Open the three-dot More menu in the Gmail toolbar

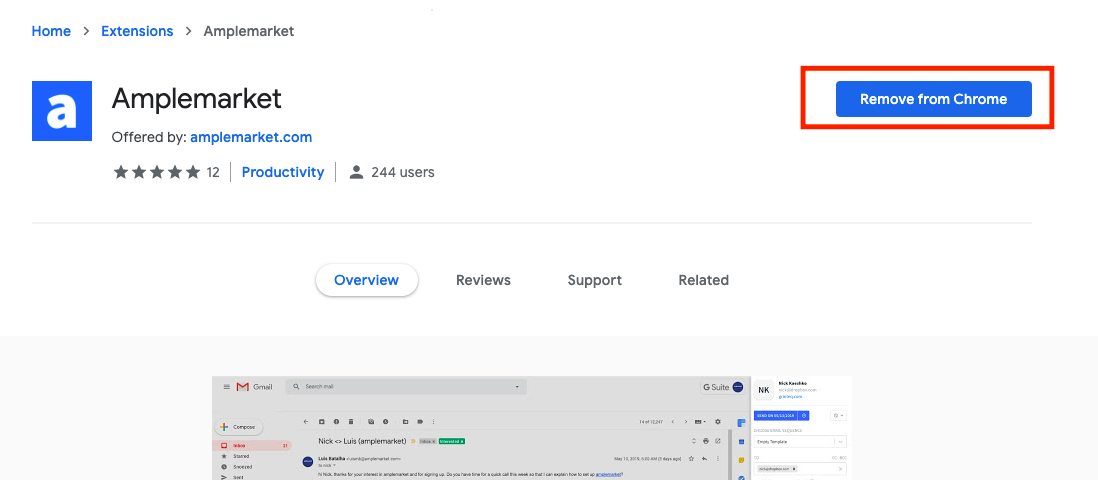pos(433,422)
